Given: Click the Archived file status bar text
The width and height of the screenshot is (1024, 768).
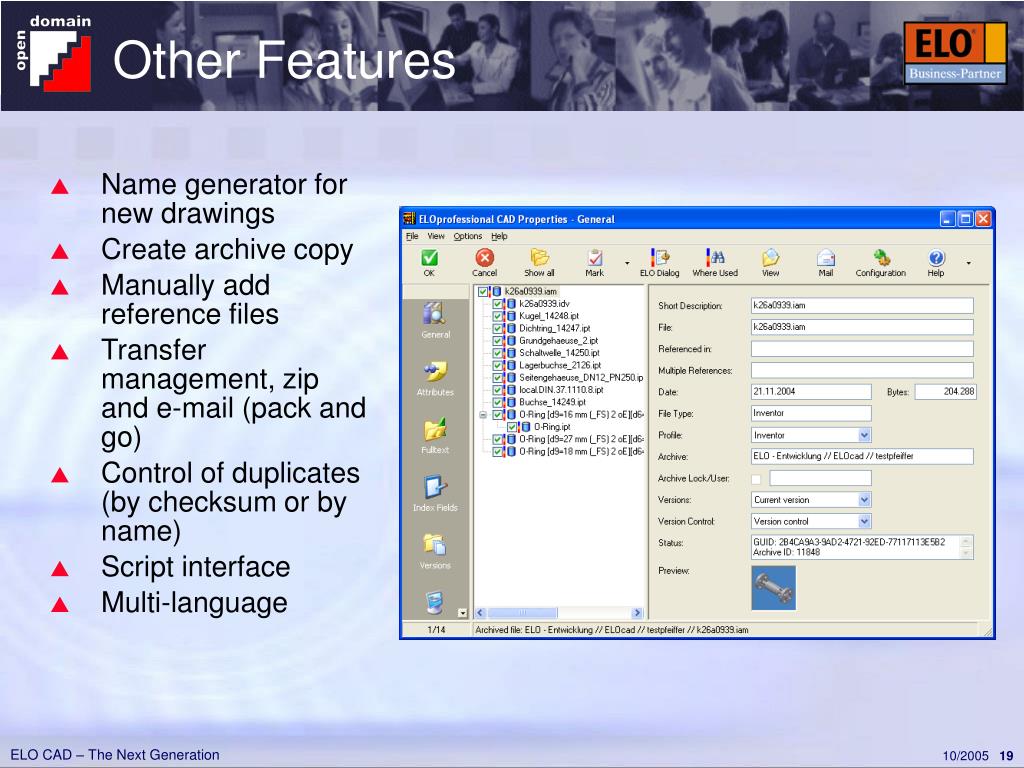Looking at the screenshot, I should [x=612, y=630].
